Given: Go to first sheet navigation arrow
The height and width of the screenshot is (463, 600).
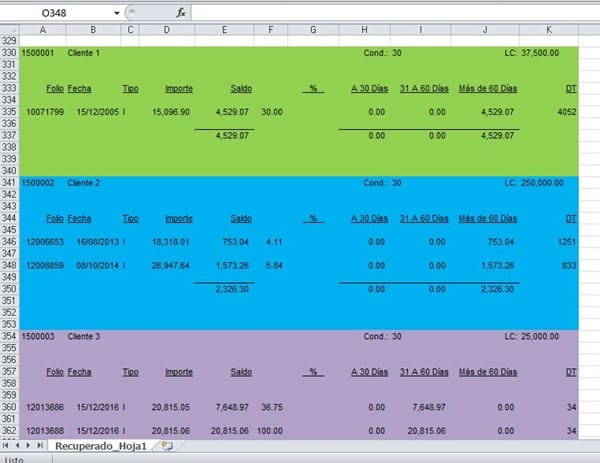Looking at the screenshot, I should (5, 445).
